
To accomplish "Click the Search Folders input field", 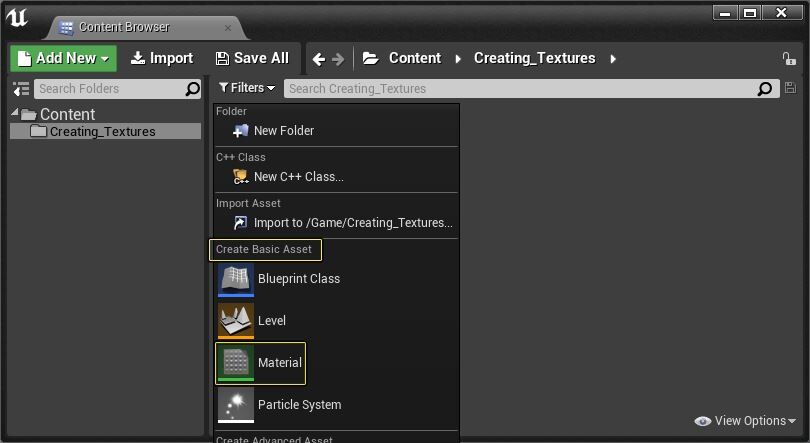I will point(110,89).
